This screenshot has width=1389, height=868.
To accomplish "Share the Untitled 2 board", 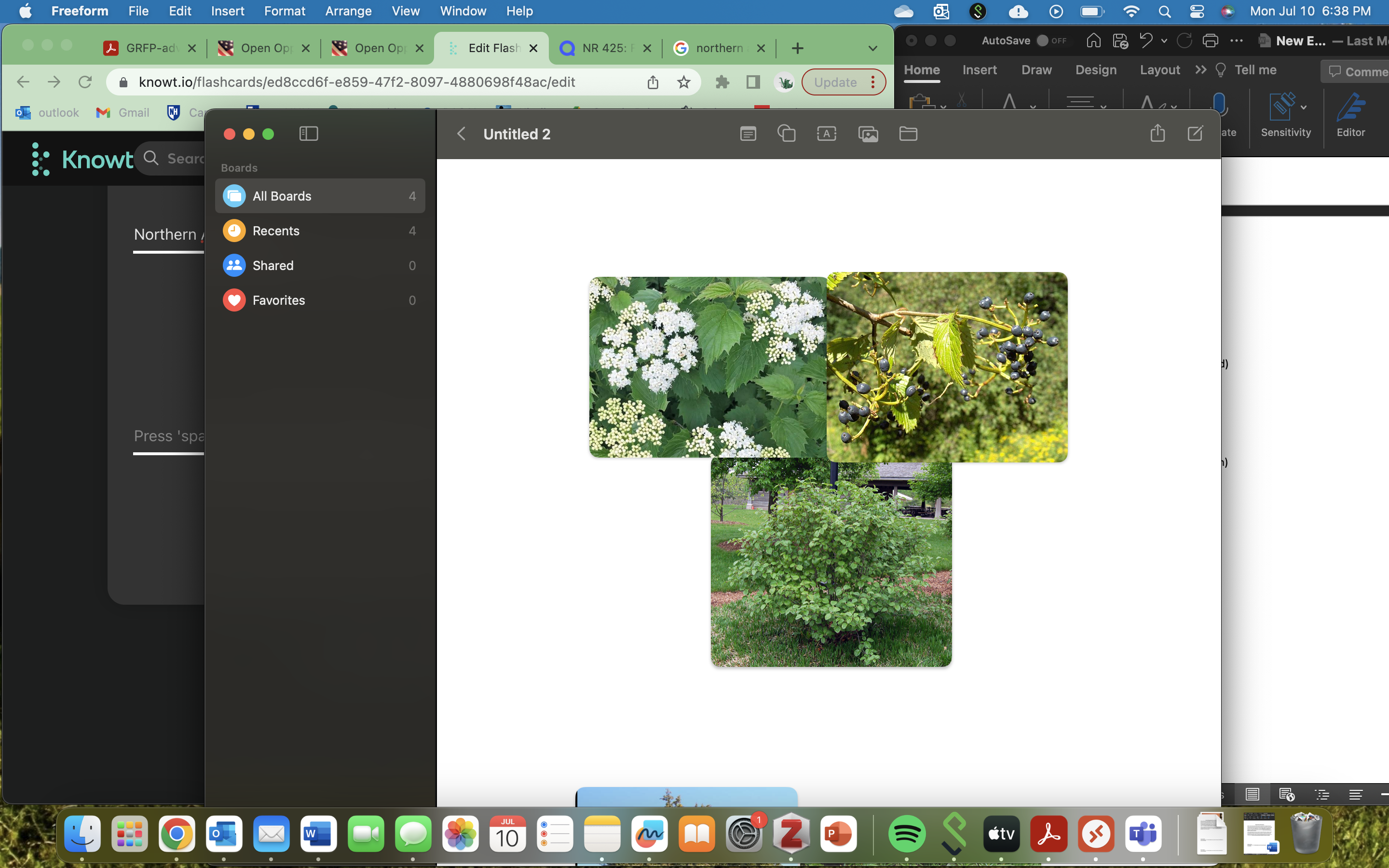I will (1157, 133).
